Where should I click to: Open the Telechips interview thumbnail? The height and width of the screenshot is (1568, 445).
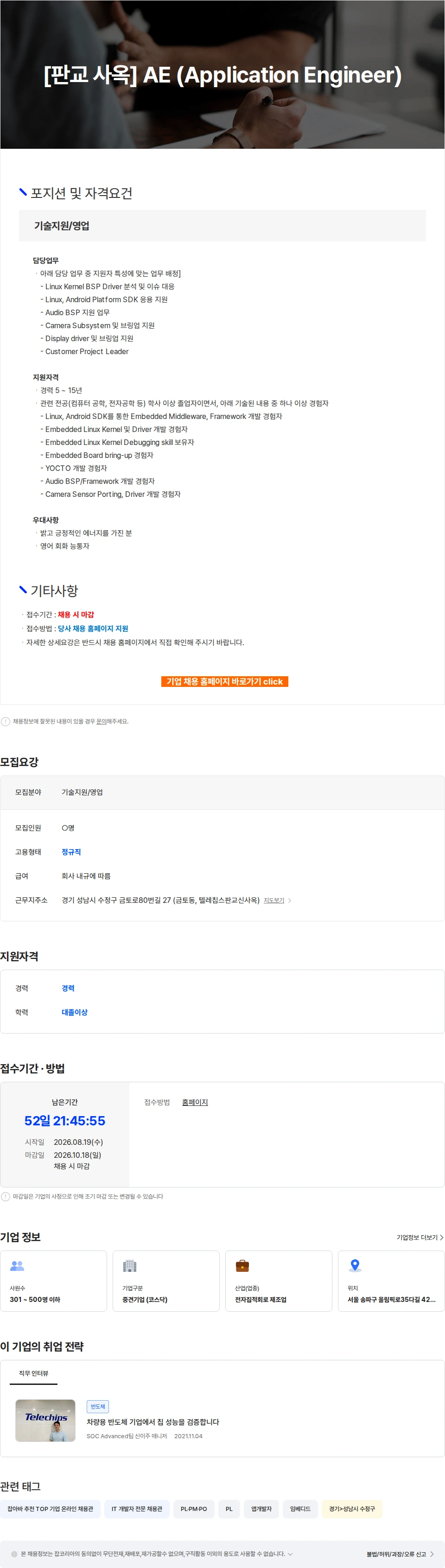(x=45, y=1421)
